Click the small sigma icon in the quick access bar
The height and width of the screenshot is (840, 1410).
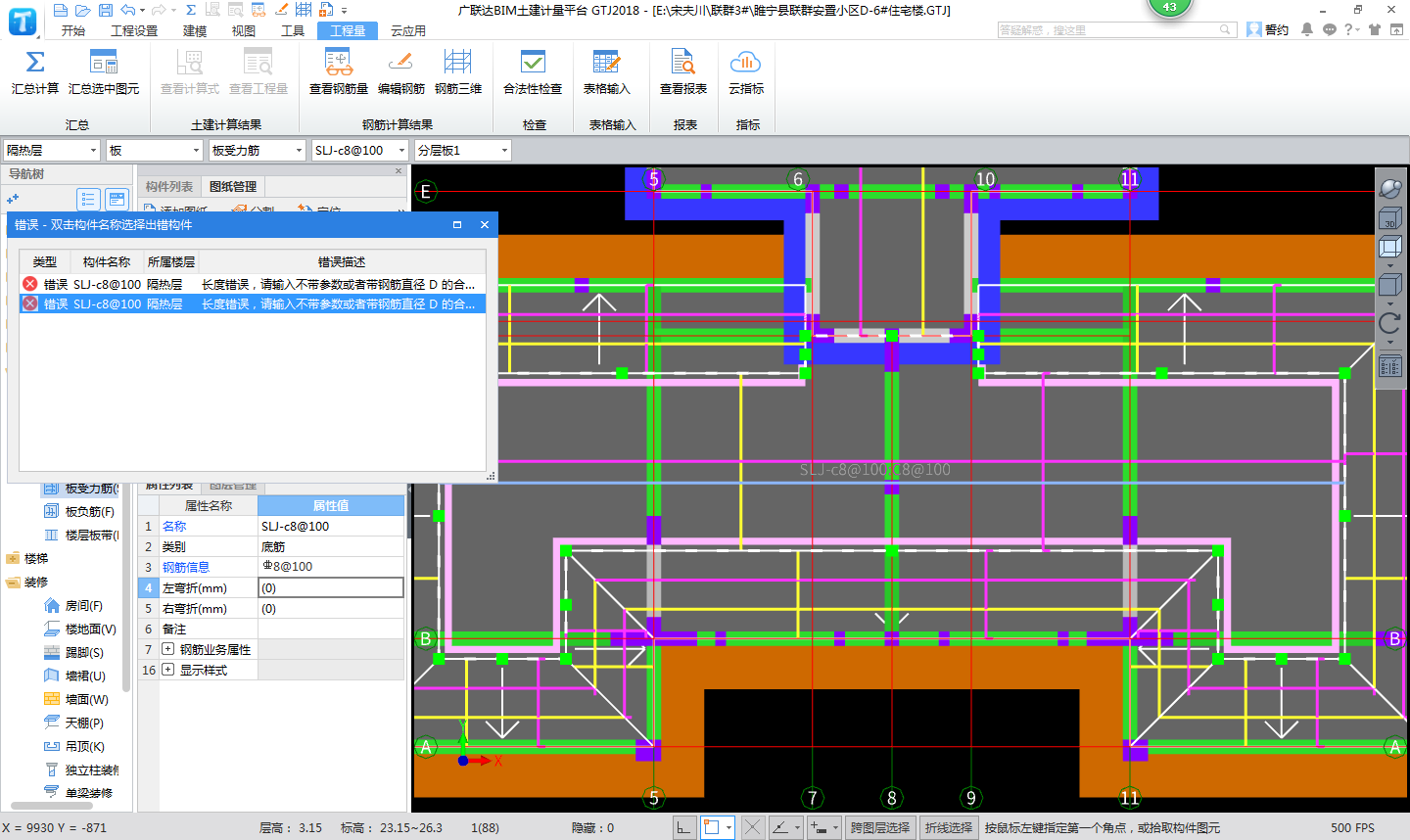[191, 10]
